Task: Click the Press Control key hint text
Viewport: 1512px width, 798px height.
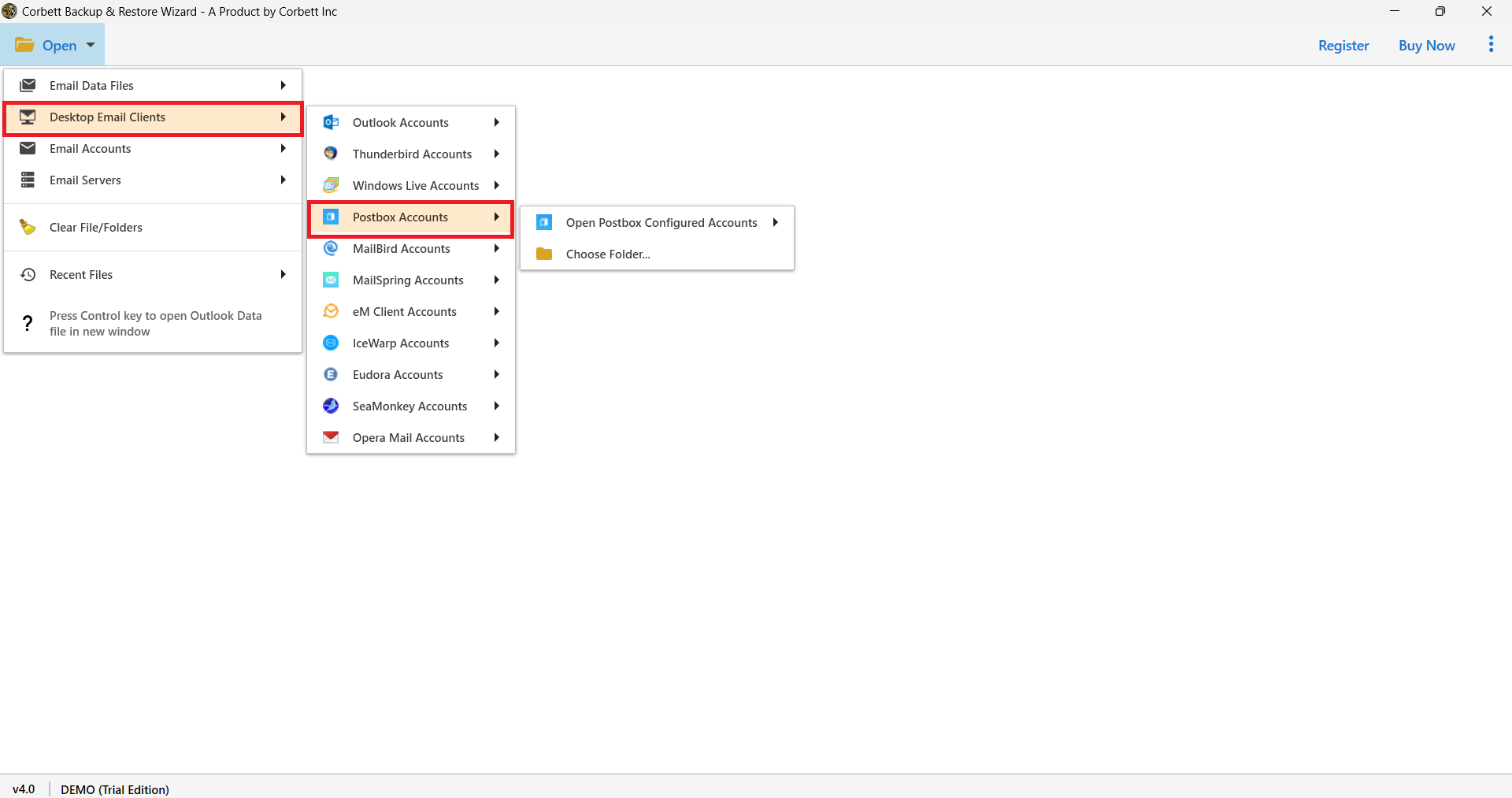Action: coord(155,323)
